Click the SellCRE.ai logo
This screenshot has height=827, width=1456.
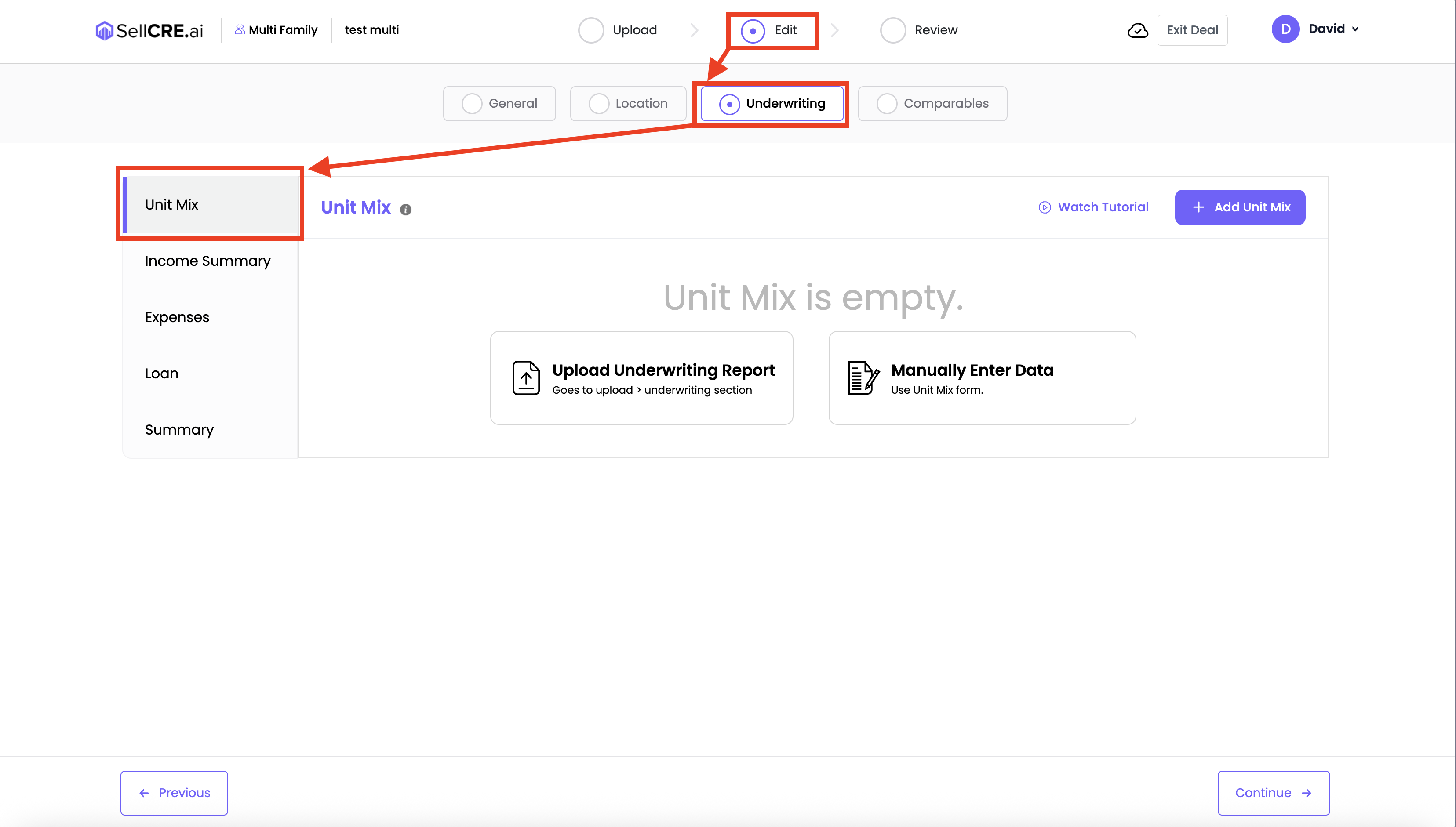(149, 30)
